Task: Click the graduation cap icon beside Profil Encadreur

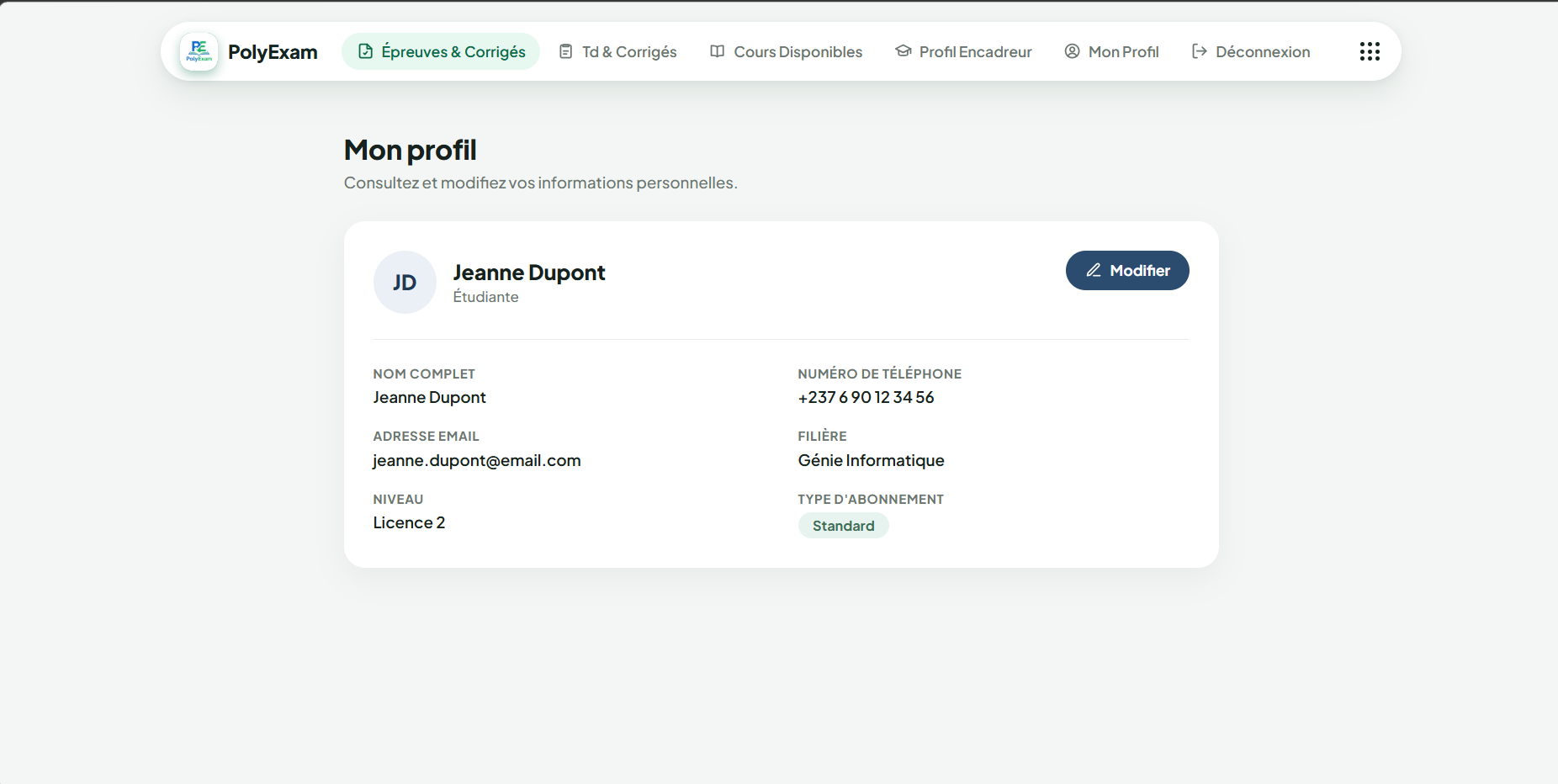Action: pos(904,51)
